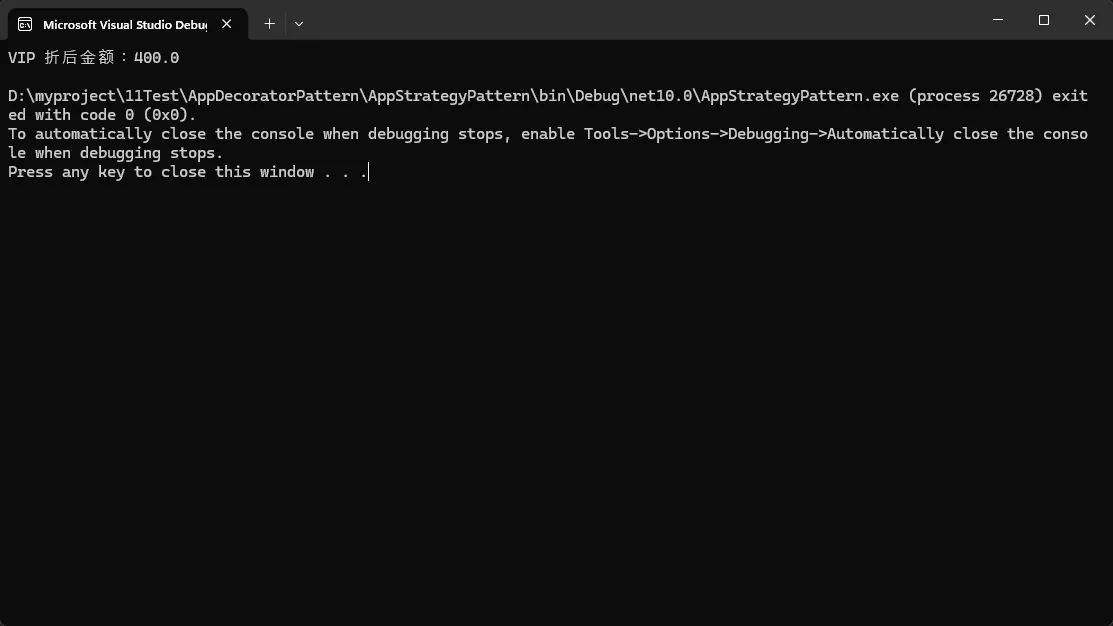The height and width of the screenshot is (626, 1113).
Task: Minimize the console window
Action: 998,20
